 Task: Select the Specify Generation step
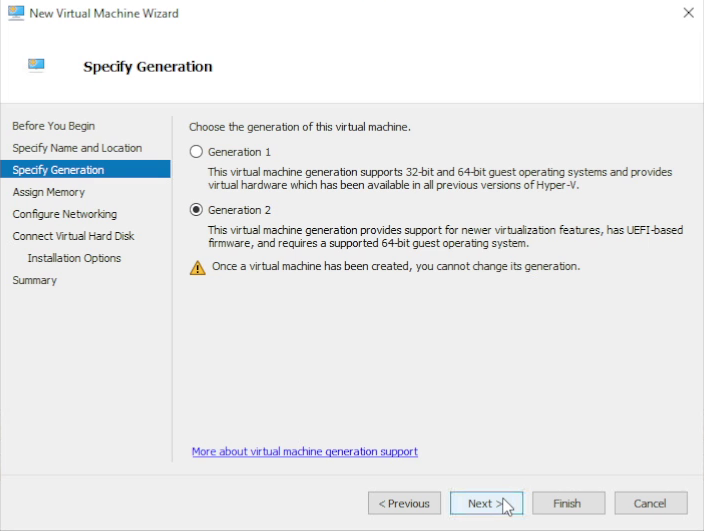pos(58,170)
